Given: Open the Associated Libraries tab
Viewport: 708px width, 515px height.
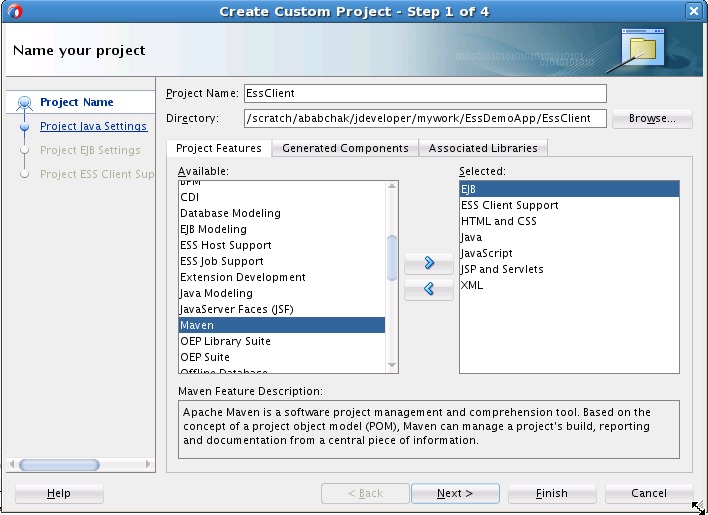Looking at the screenshot, I should tap(483, 148).
